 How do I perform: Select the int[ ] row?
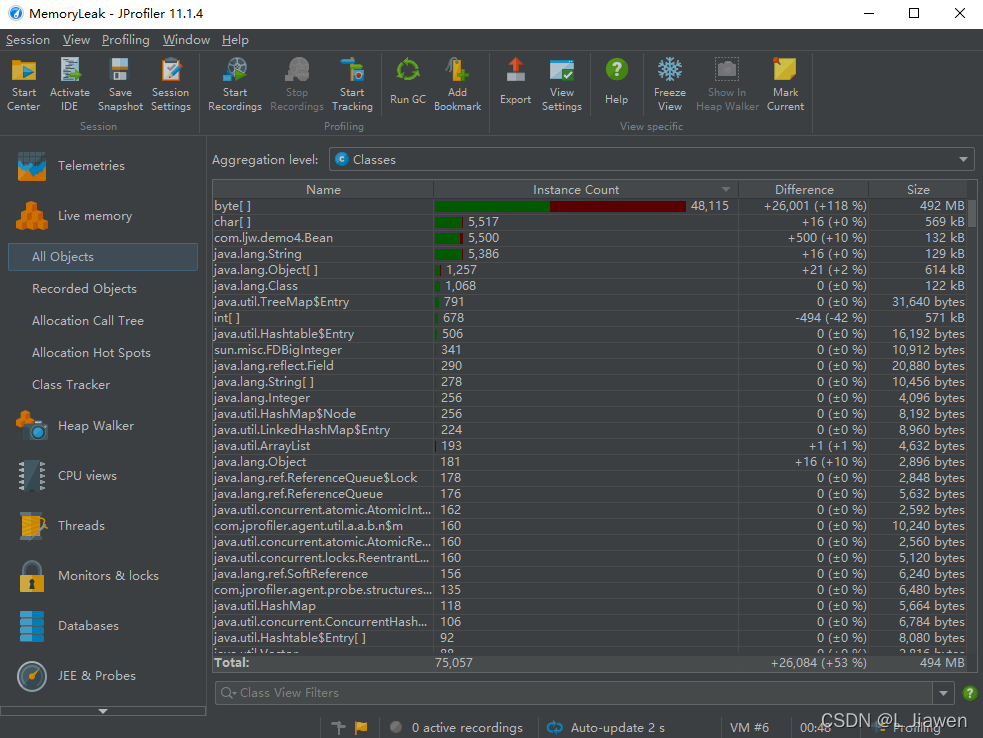589,318
